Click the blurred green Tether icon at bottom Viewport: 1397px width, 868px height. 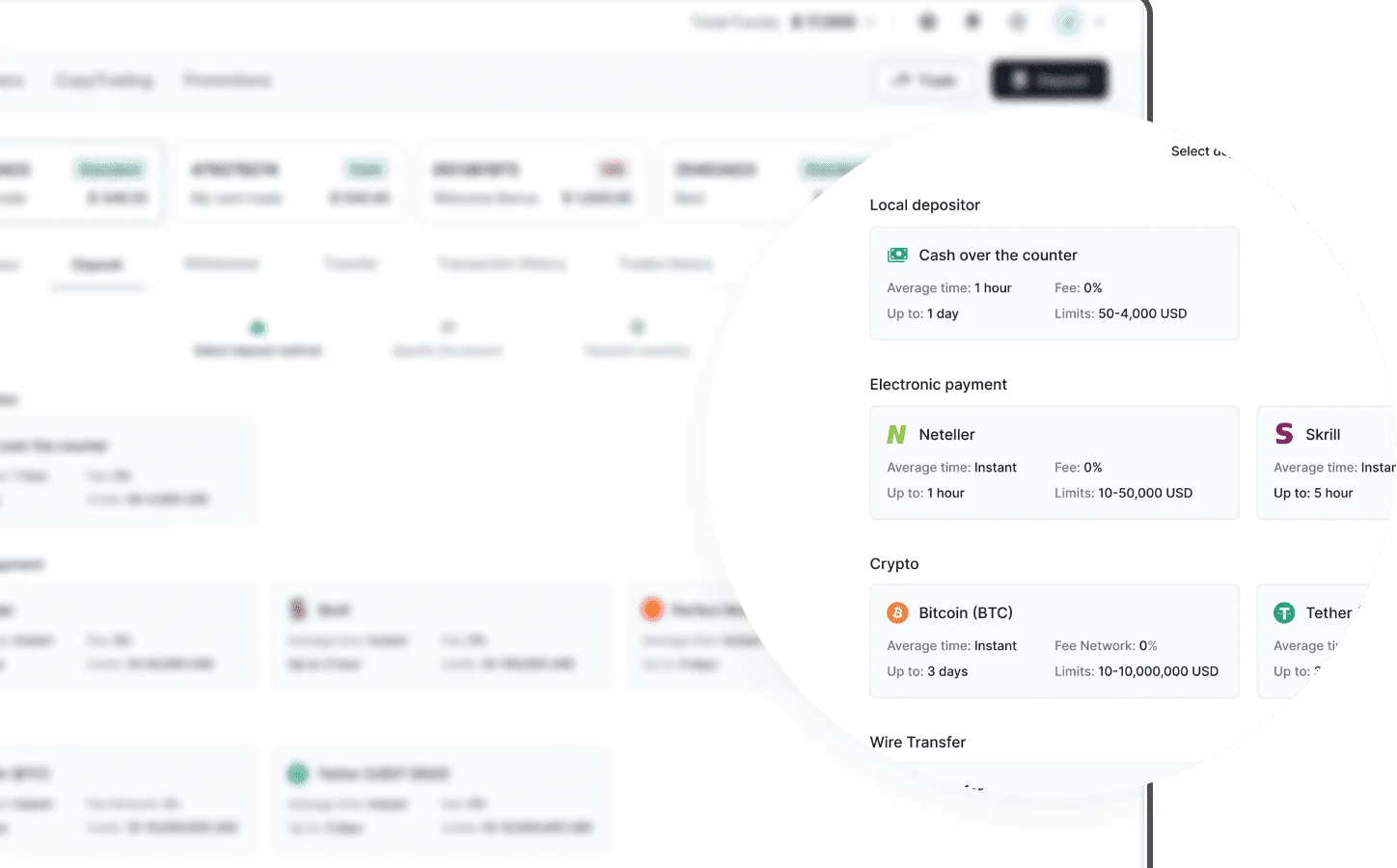point(297,773)
